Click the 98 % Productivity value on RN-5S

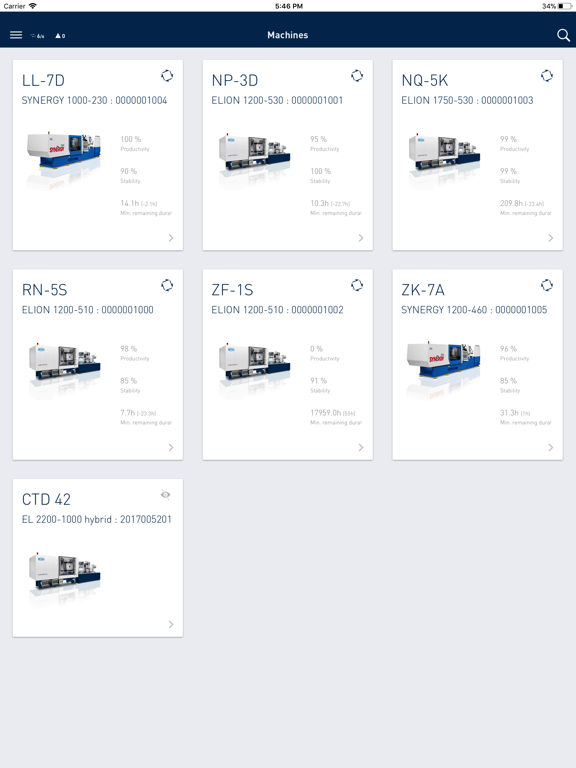pyautogui.click(x=129, y=349)
